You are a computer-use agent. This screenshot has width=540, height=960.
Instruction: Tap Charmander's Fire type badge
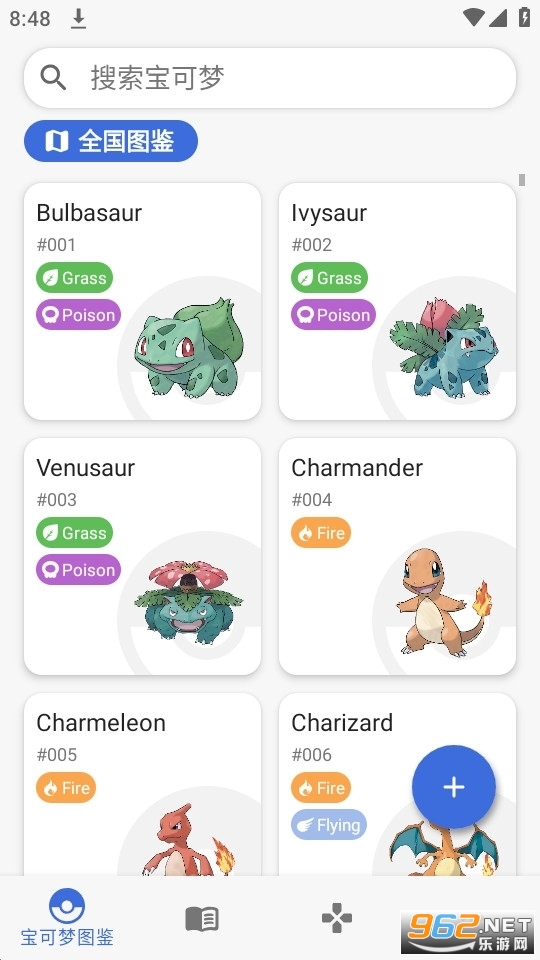click(321, 533)
